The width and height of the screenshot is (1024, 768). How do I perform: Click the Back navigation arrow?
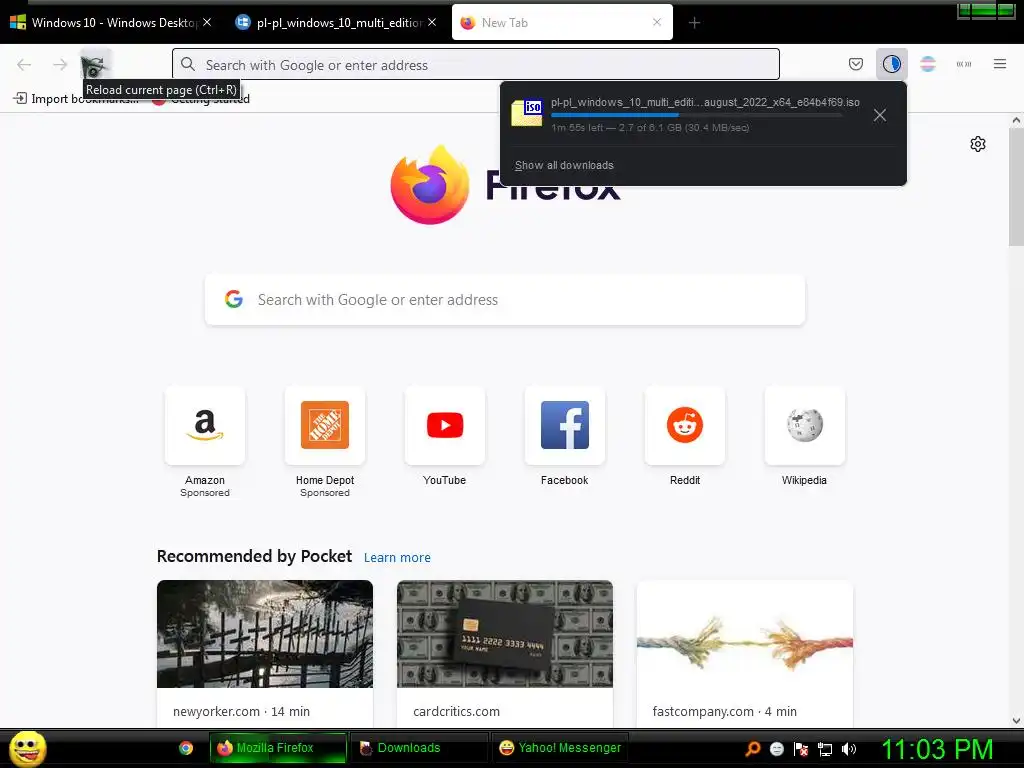coord(24,64)
